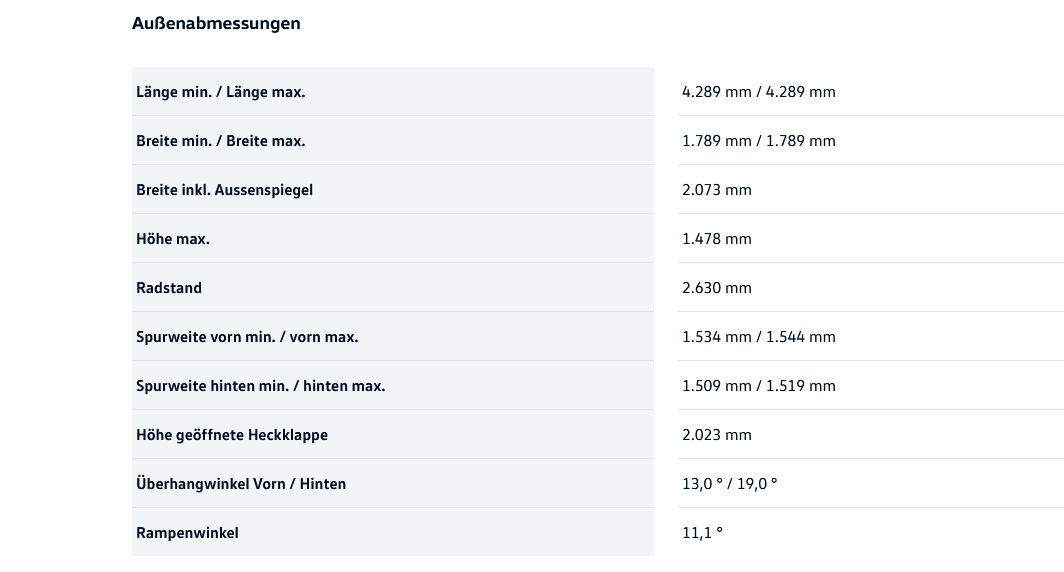Select the 1.478 mm height value

[x=716, y=239]
